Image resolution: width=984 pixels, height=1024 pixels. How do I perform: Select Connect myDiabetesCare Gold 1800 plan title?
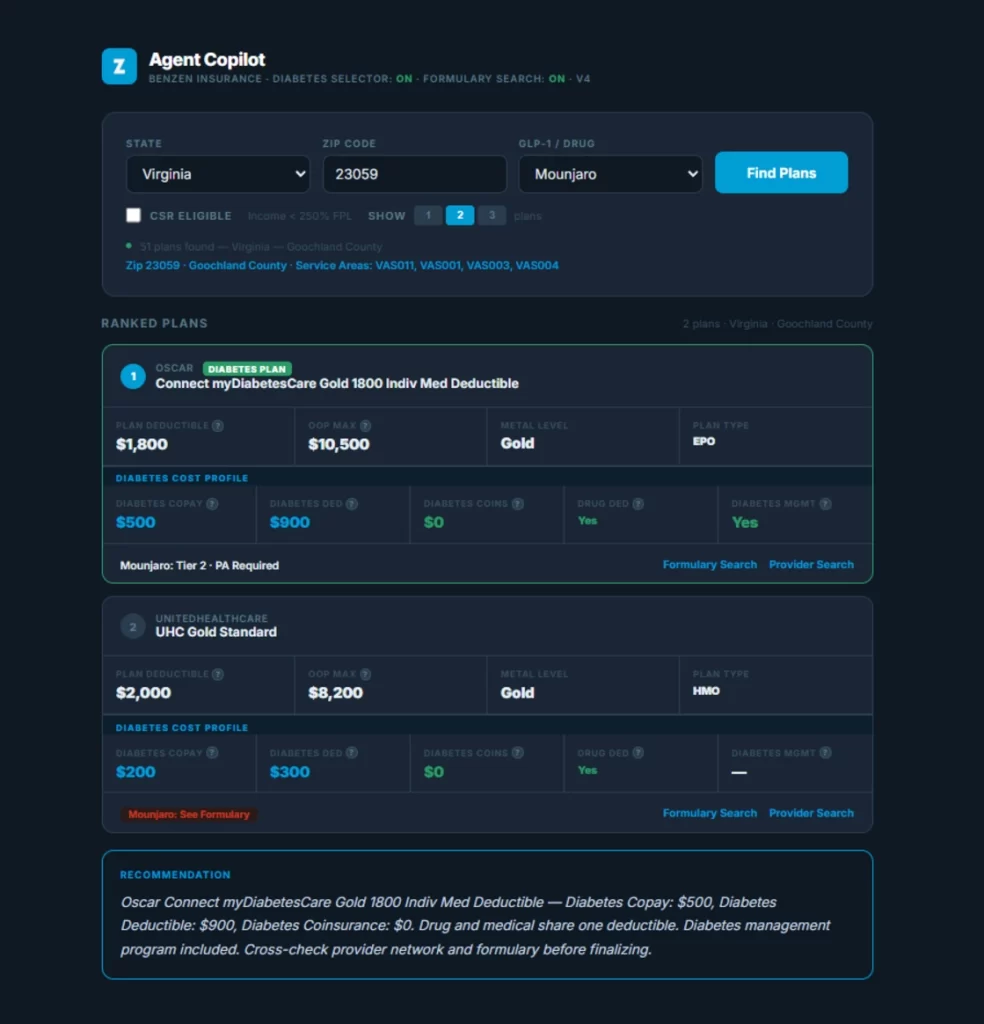[337, 383]
